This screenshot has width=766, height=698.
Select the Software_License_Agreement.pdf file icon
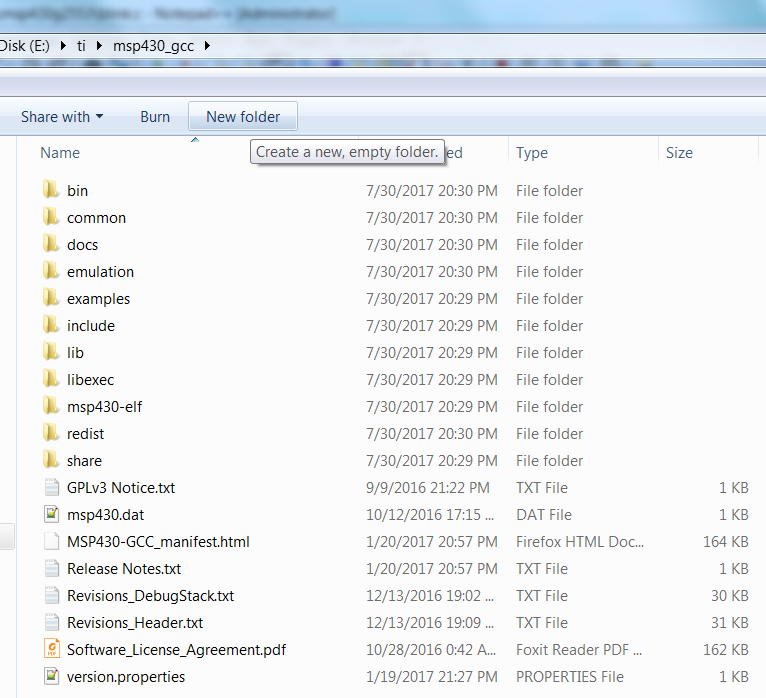52,649
